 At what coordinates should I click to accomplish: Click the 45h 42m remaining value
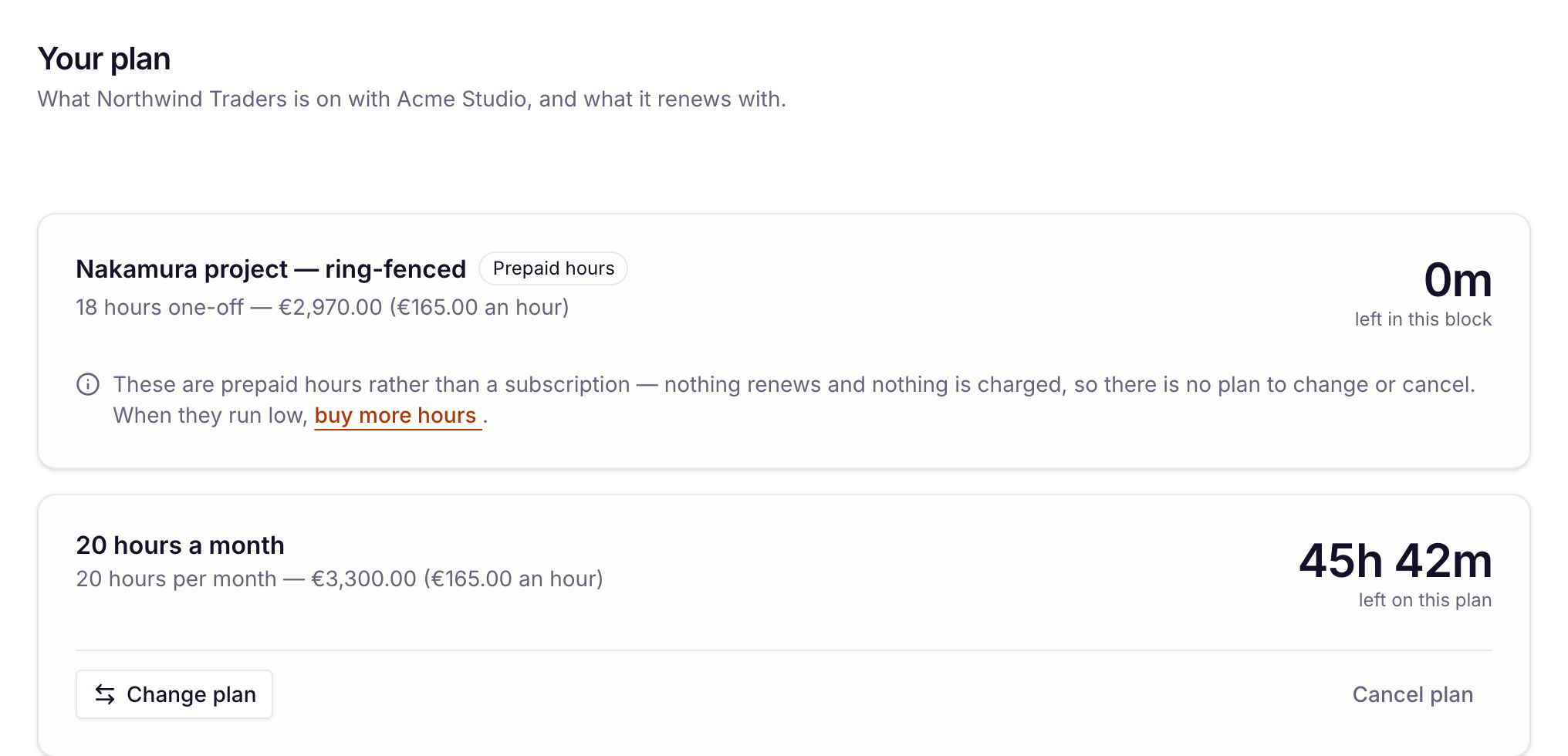click(x=1395, y=560)
